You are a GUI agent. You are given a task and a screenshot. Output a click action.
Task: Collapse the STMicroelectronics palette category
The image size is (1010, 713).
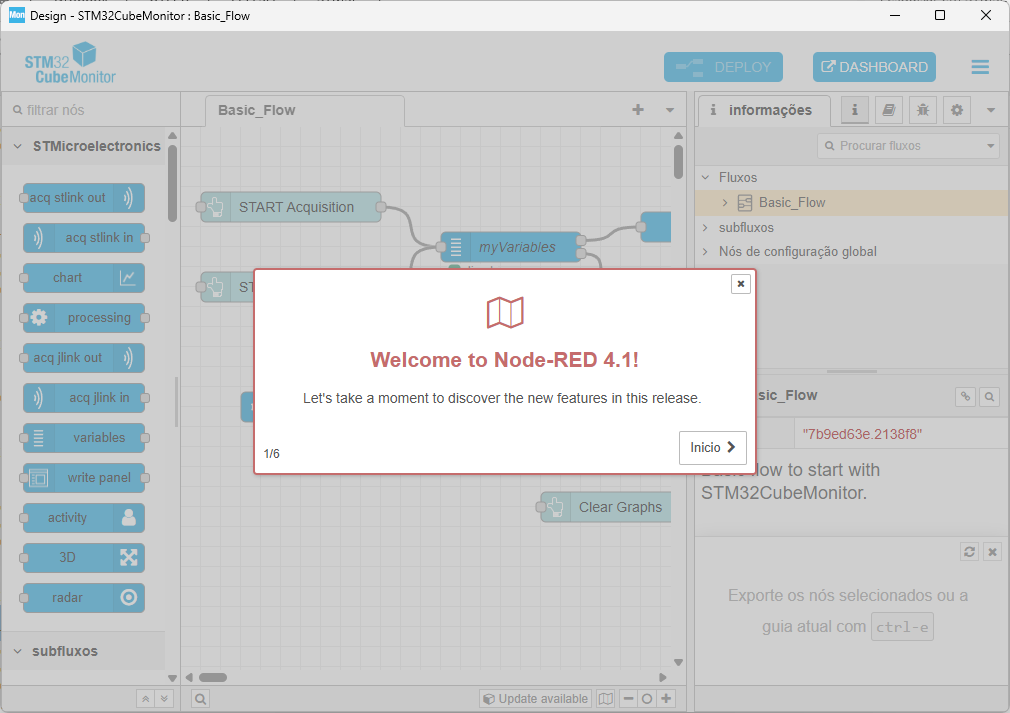click(x=18, y=146)
